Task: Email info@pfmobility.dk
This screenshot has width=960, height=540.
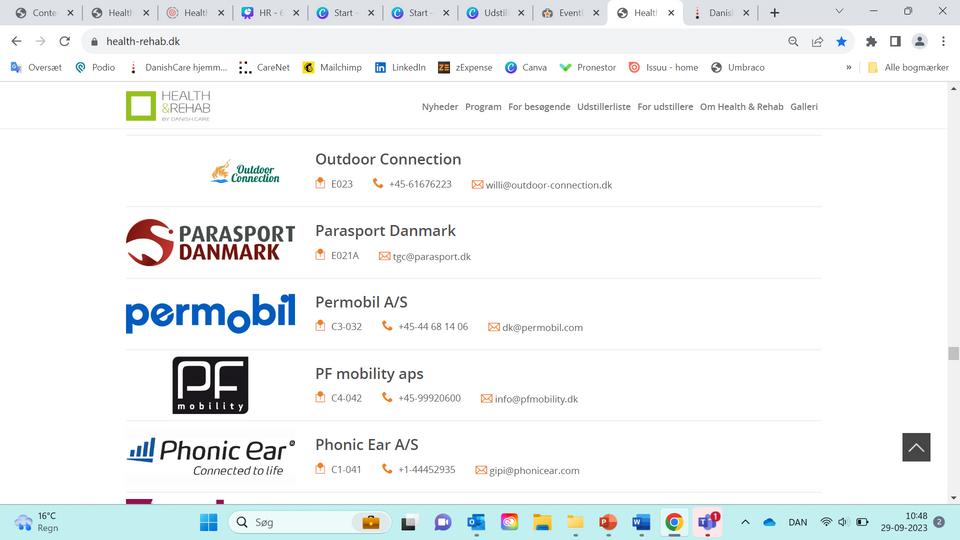Action: pyautogui.click(x=536, y=399)
